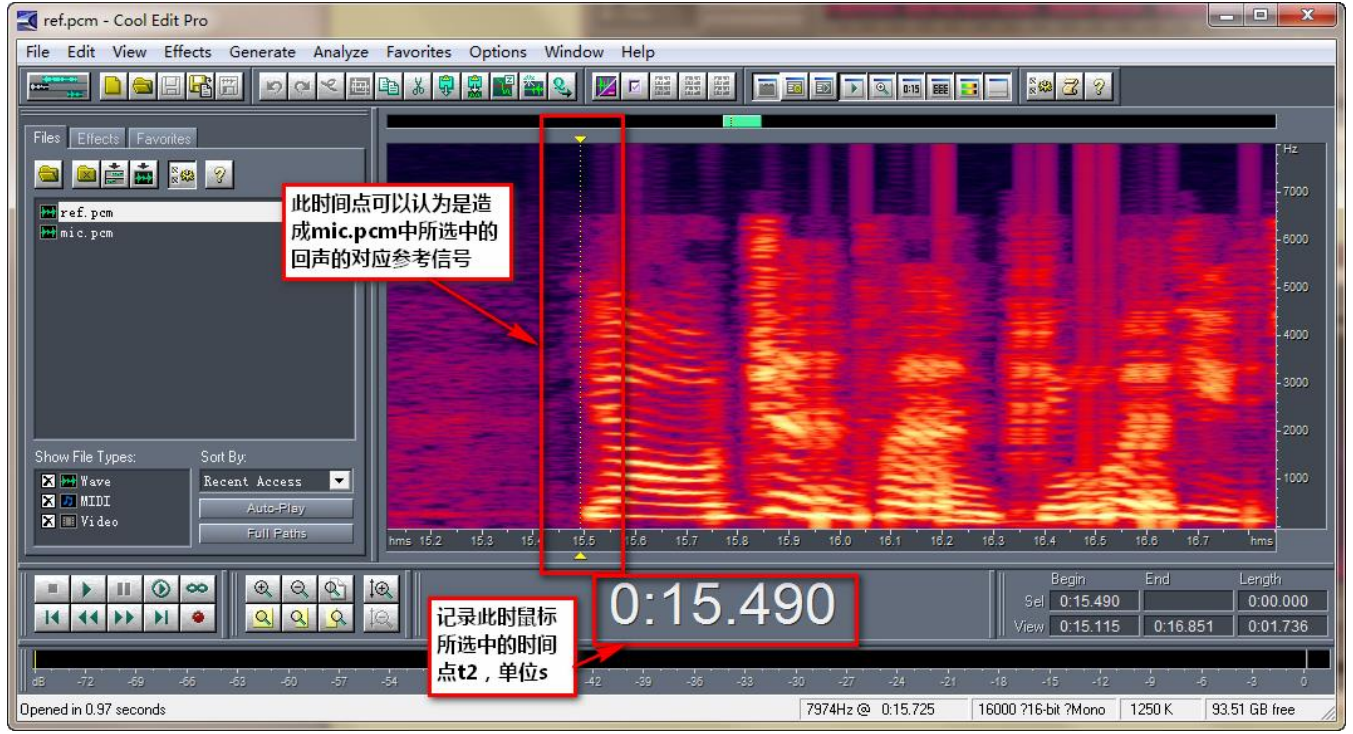The height and width of the screenshot is (734, 1353).
Task: Click the green range bar above the spectrogram
Action: (742, 121)
